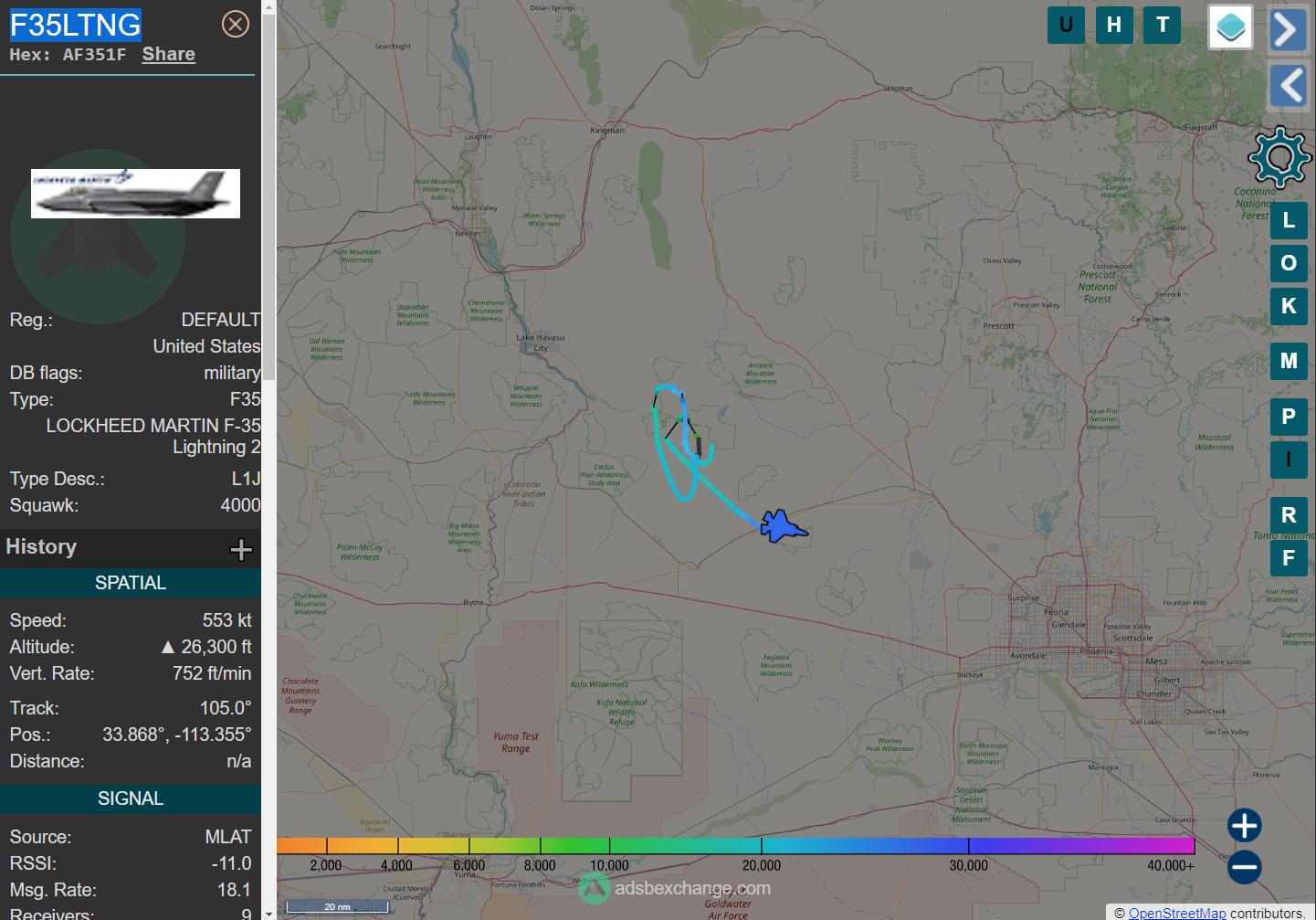This screenshot has width=1316, height=920.
Task: Click the right chevron arrow button
Action: (x=1288, y=28)
